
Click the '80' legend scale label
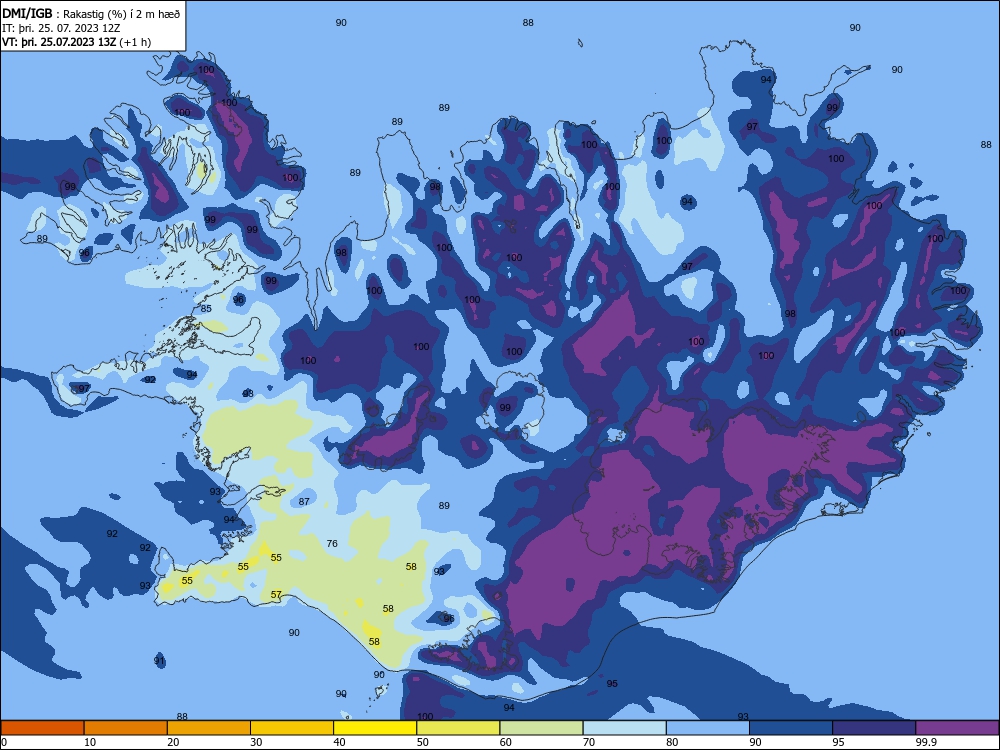(672, 742)
